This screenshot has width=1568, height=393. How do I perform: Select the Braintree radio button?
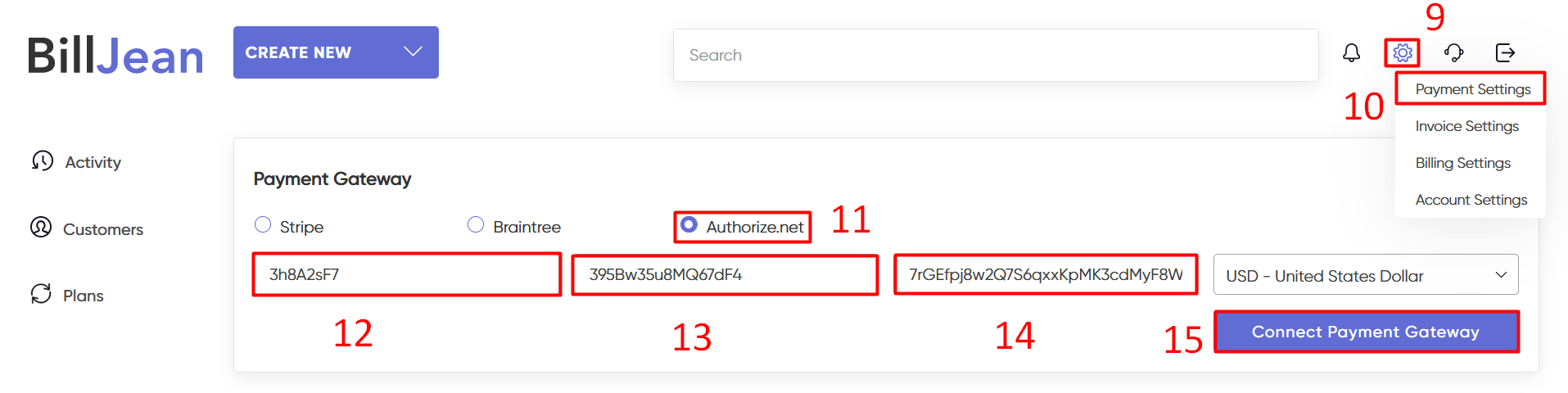476,224
